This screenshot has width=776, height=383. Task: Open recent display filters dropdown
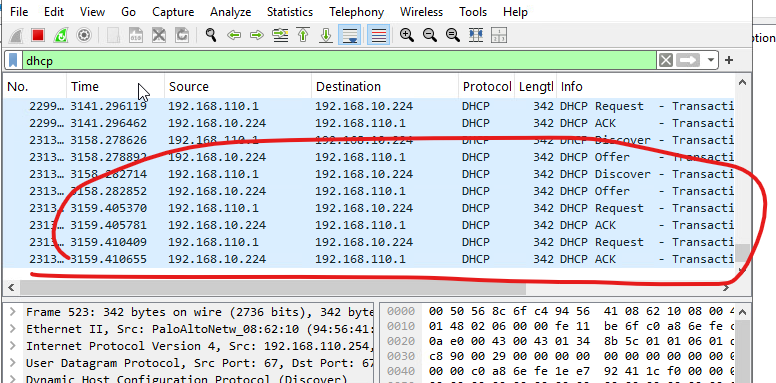point(711,60)
